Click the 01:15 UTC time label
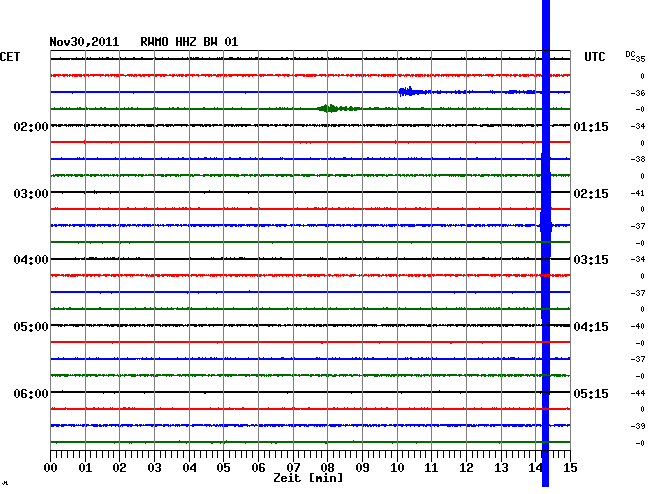Viewport: 650px width, 494px height. (x=591, y=126)
